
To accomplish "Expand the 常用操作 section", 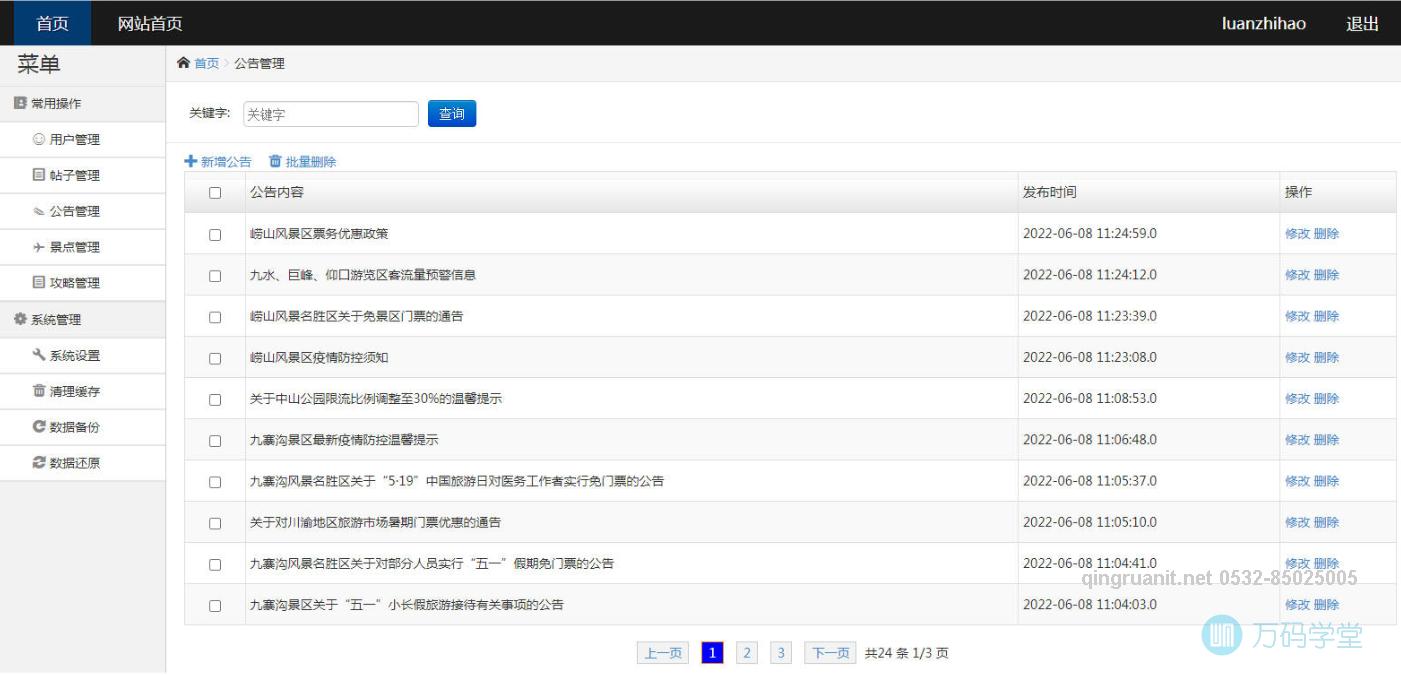I will [50, 103].
